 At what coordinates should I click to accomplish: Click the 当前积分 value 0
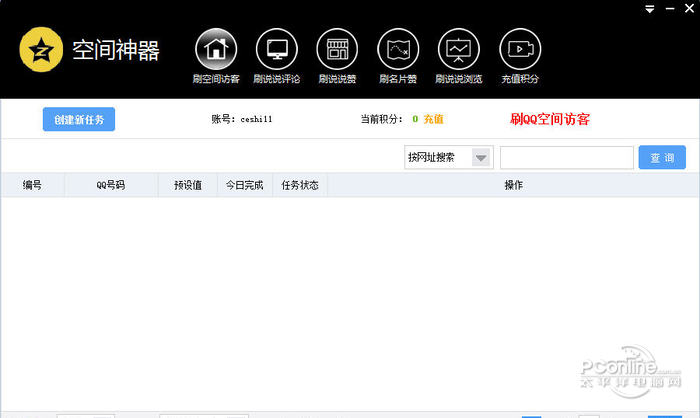tap(415, 119)
